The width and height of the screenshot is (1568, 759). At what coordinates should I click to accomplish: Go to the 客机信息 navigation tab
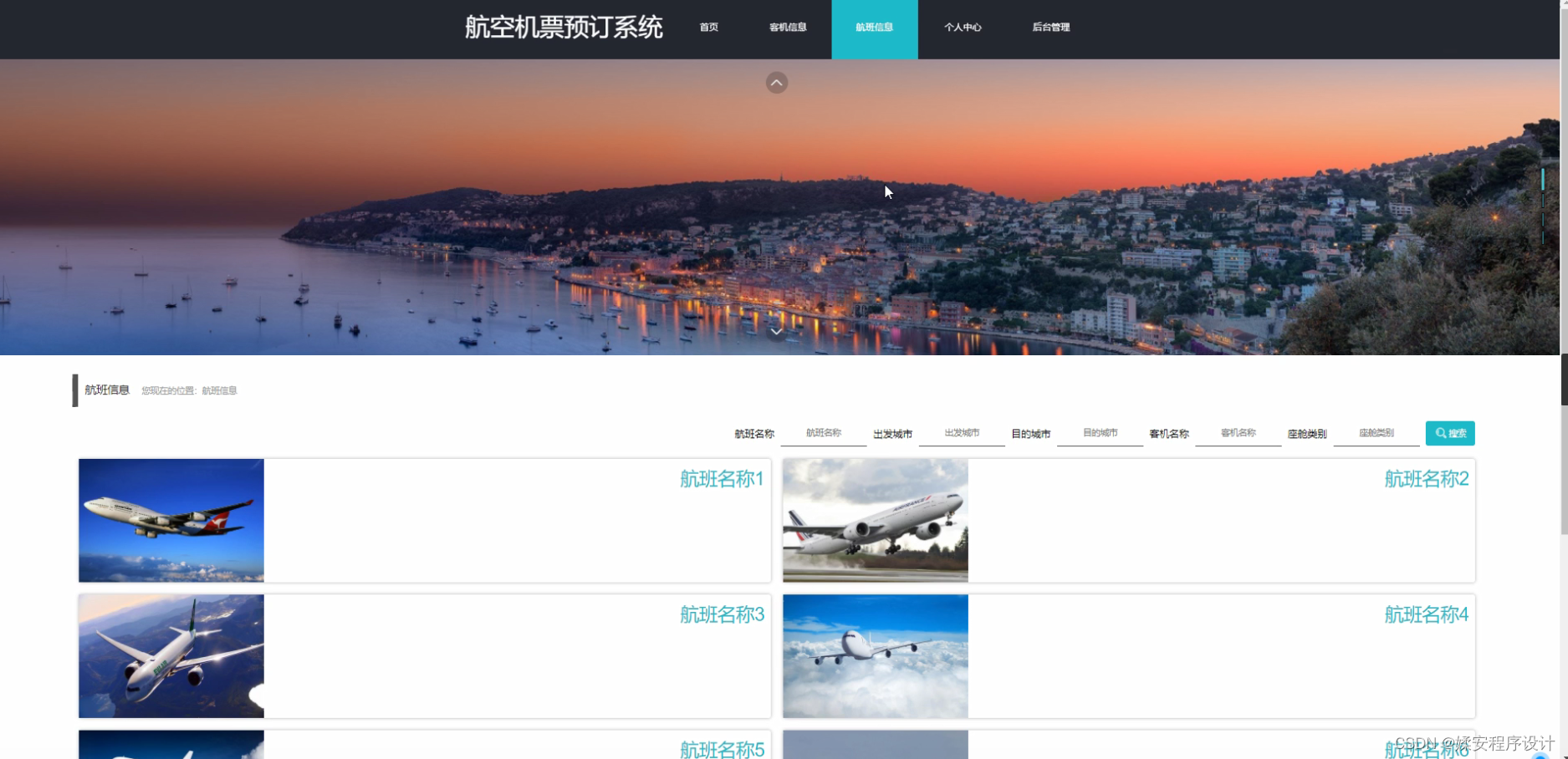tap(788, 28)
